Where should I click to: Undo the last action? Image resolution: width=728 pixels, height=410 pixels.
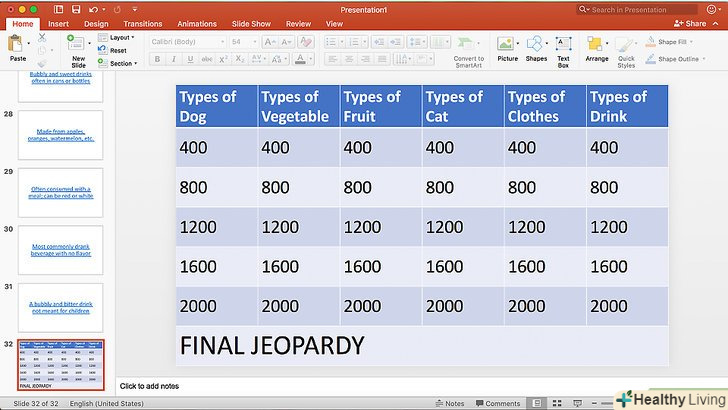click(x=93, y=9)
